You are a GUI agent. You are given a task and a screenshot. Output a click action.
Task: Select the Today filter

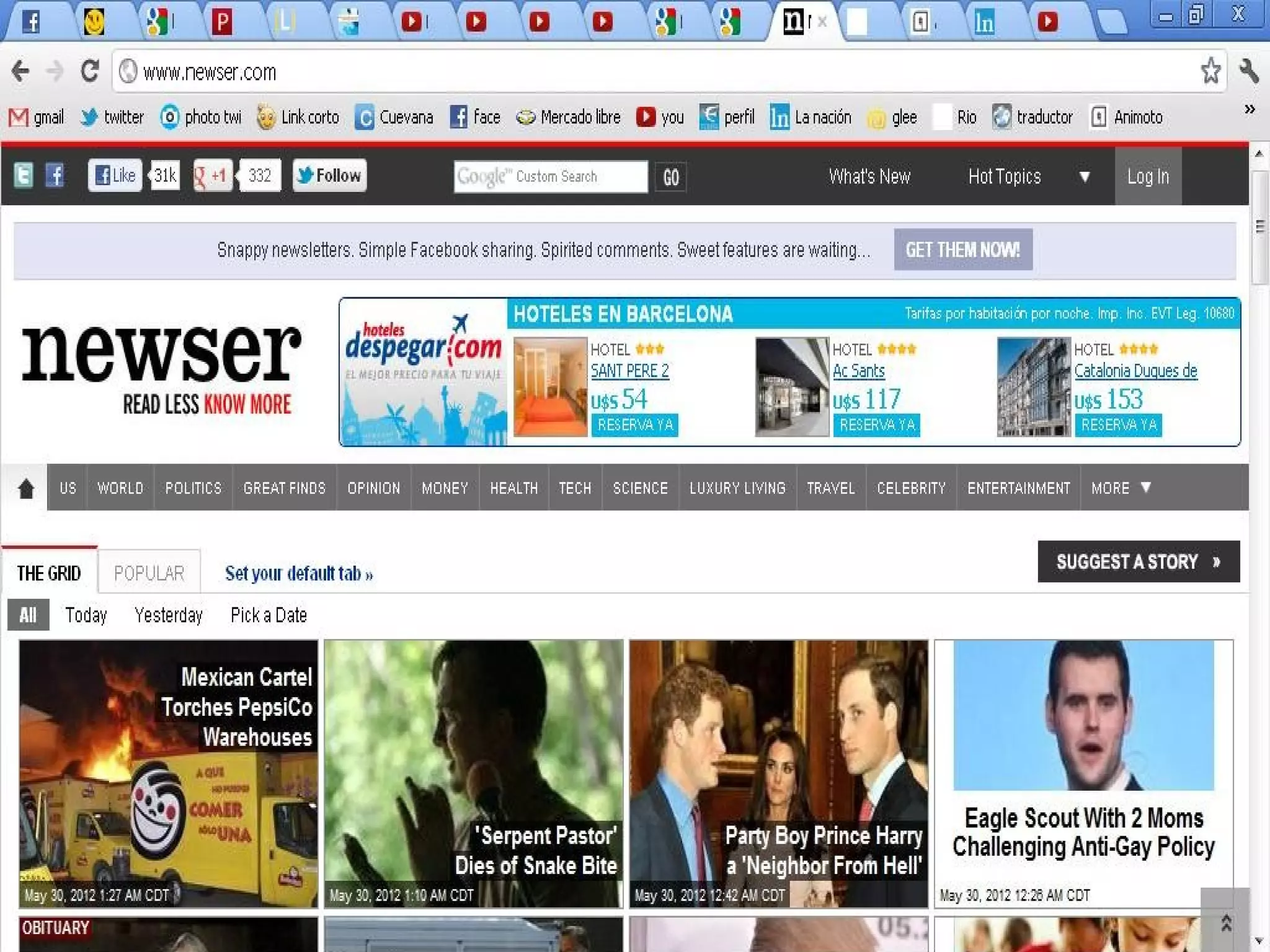coord(86,615)
